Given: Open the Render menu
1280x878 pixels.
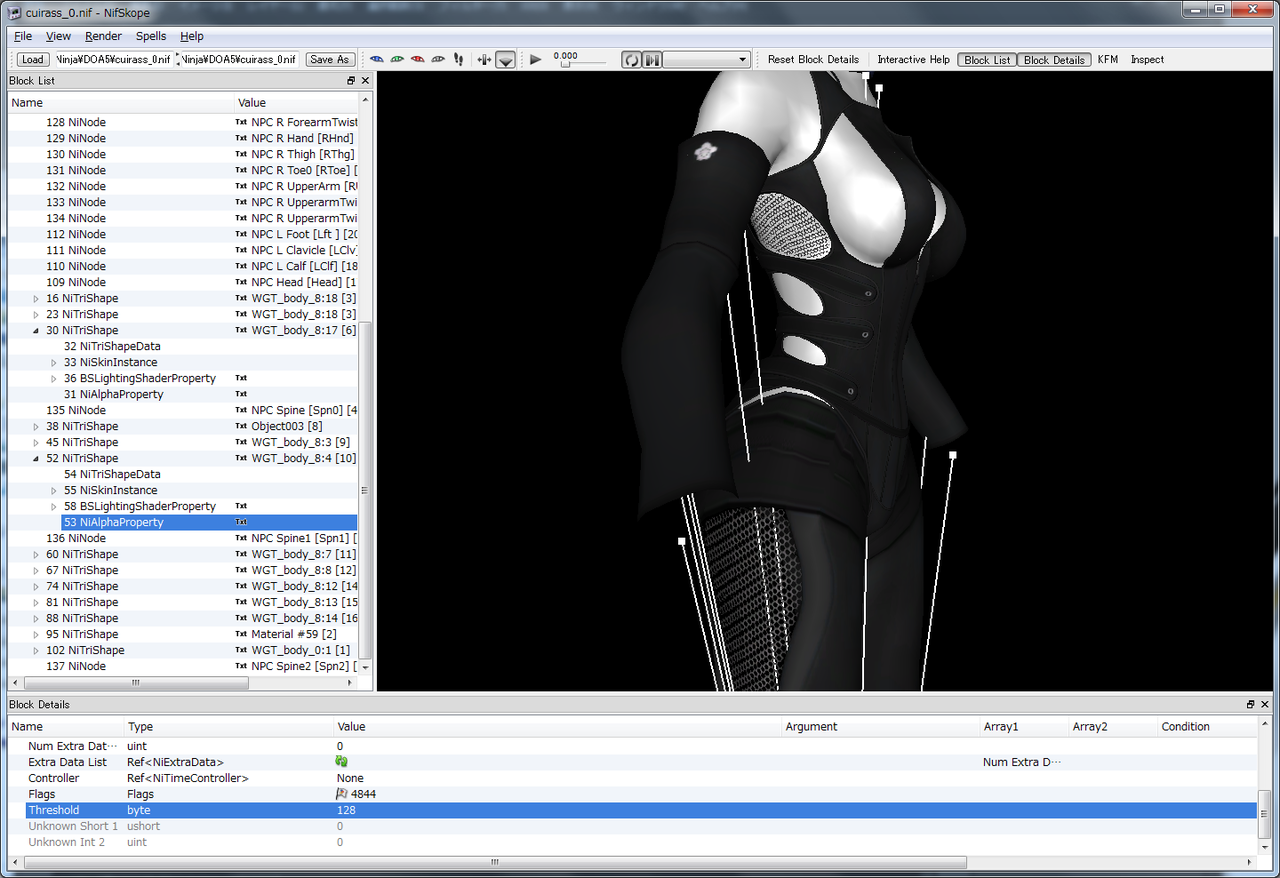Looking at the screenshot, I should (103, 36).
